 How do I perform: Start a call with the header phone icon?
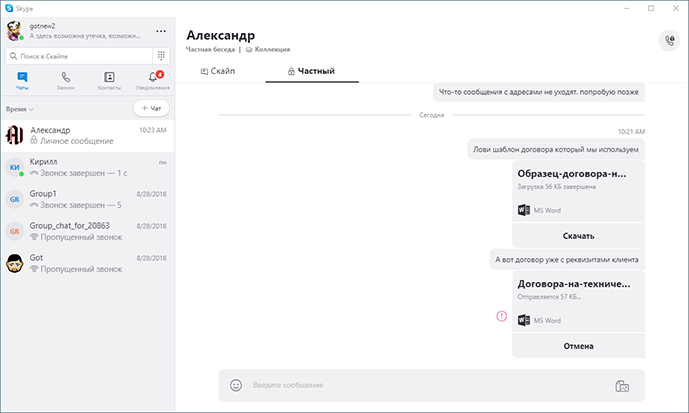click(668, 40)
